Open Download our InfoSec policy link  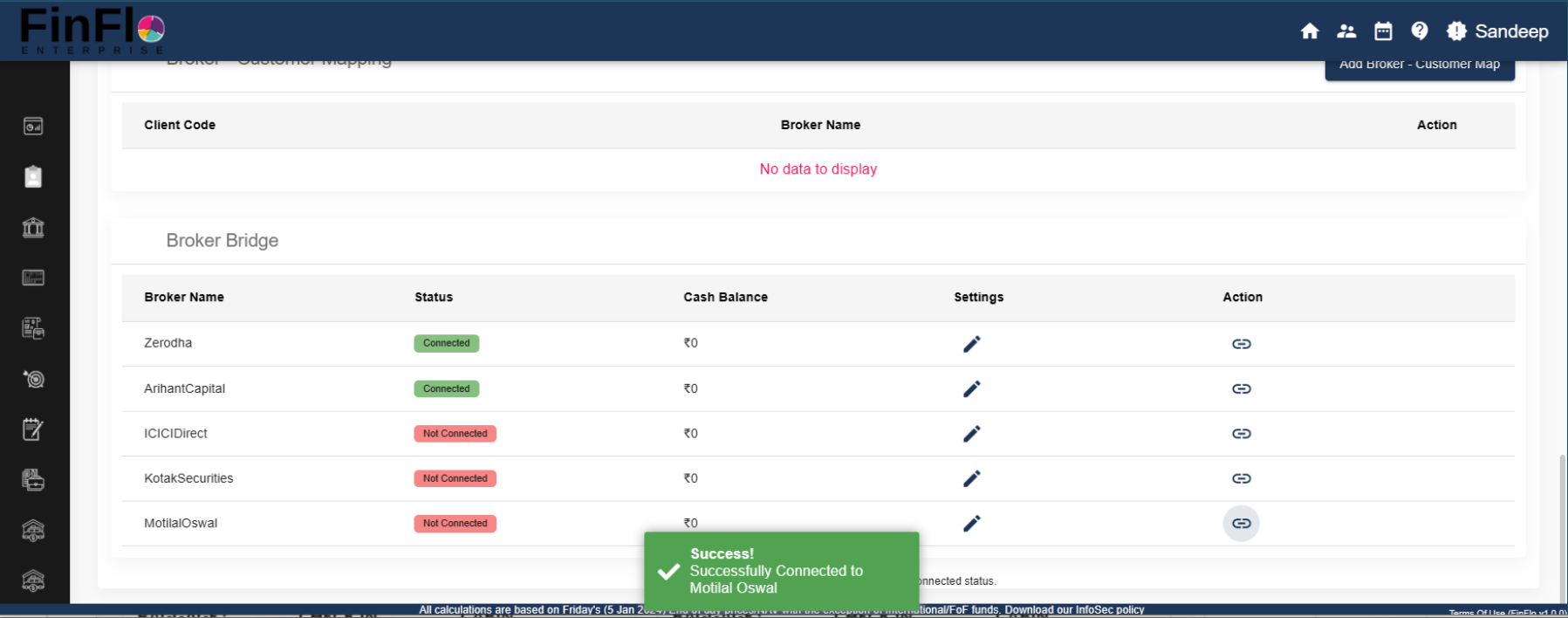coord(1074,610)
